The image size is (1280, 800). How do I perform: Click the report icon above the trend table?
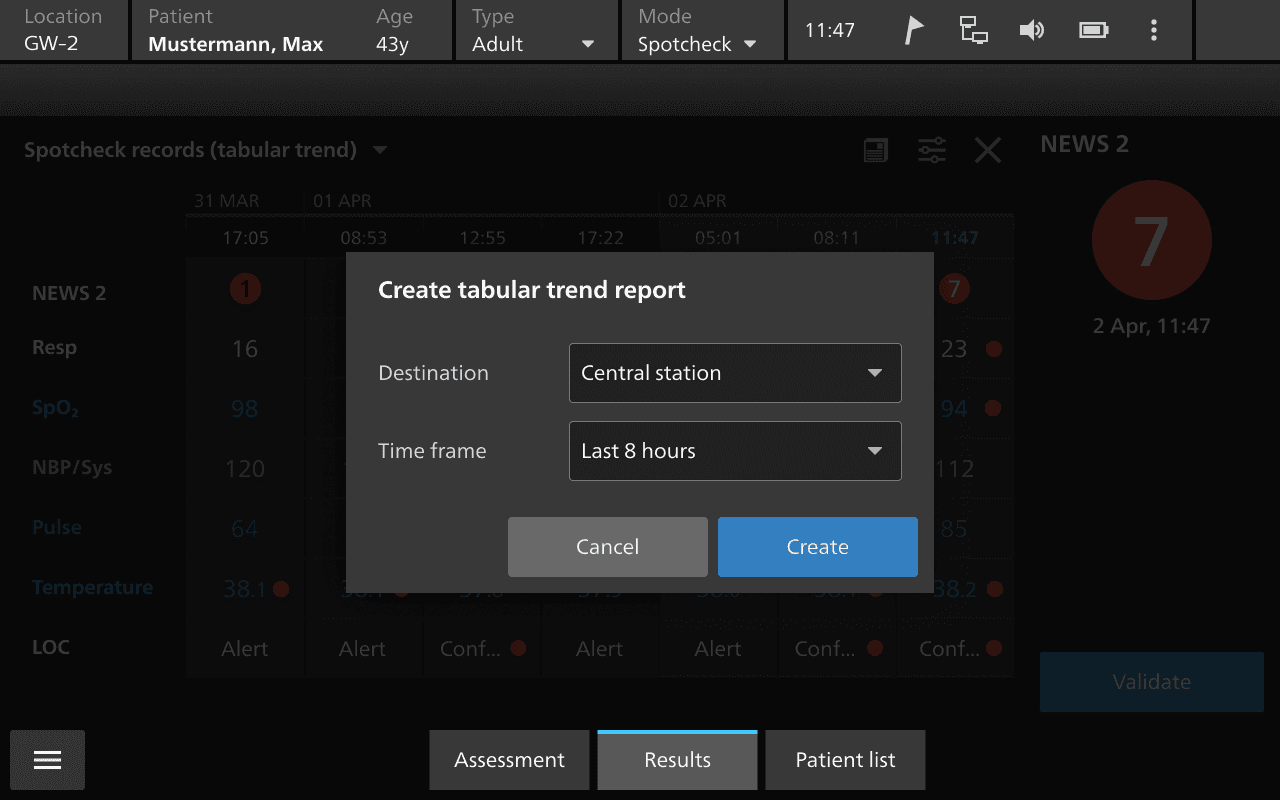(876, 151)
